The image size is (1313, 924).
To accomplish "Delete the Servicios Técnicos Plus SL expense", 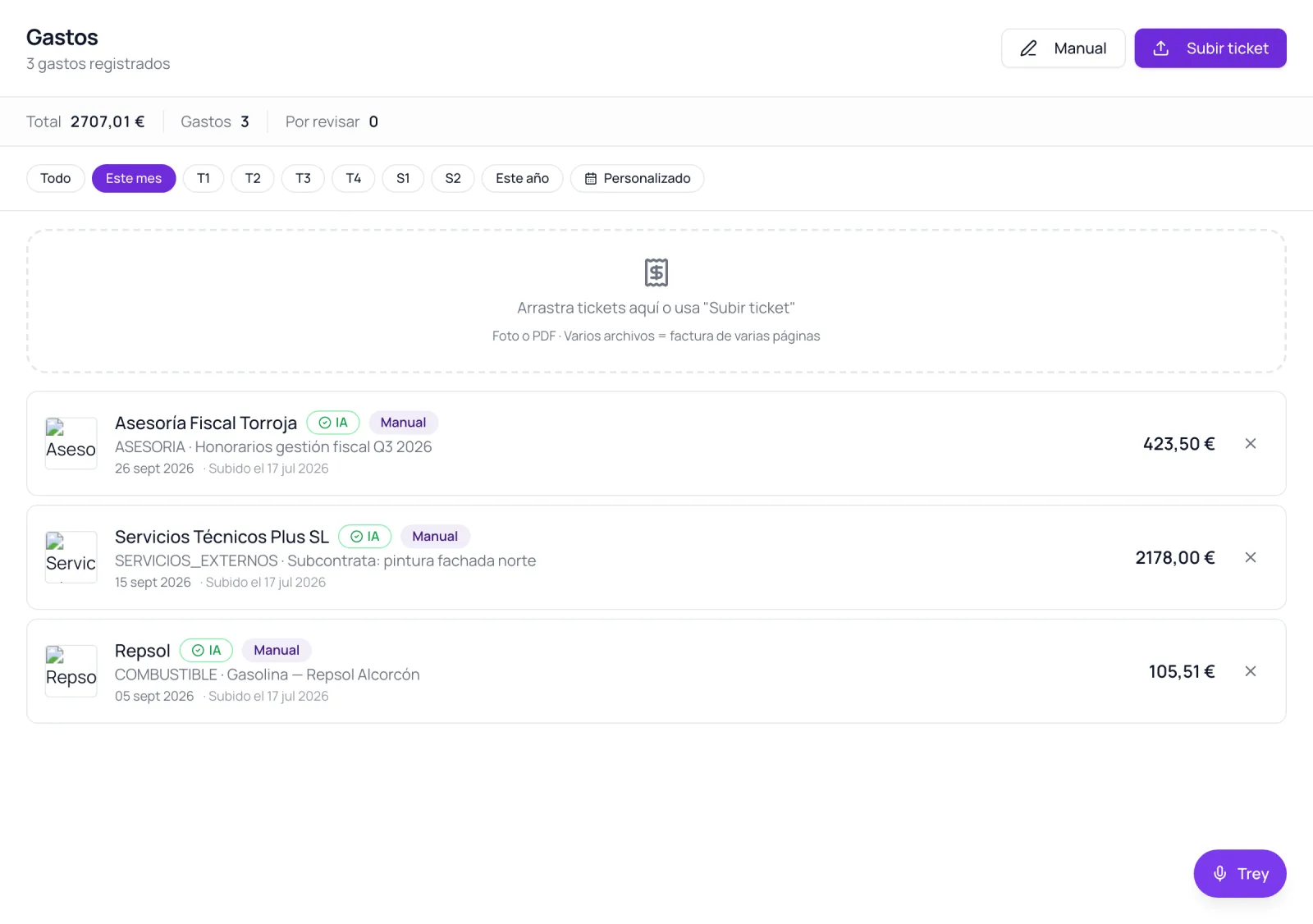I will tap(1251, 557).
